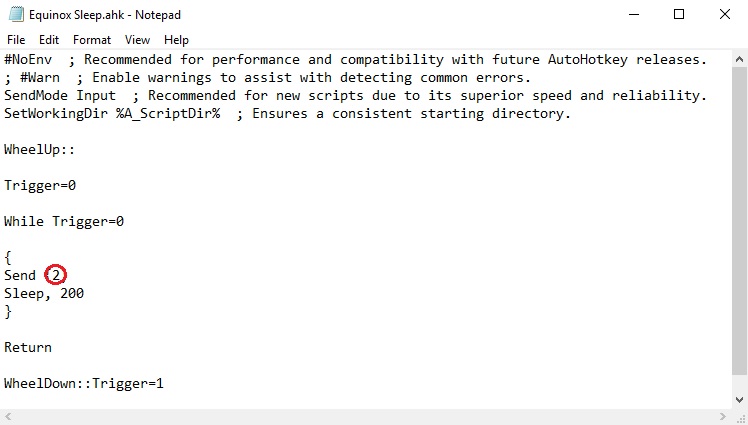Viewport: 748px width, 425px height.
Task: Click the #NoEnv directive text
Action: tap(28, 60)
